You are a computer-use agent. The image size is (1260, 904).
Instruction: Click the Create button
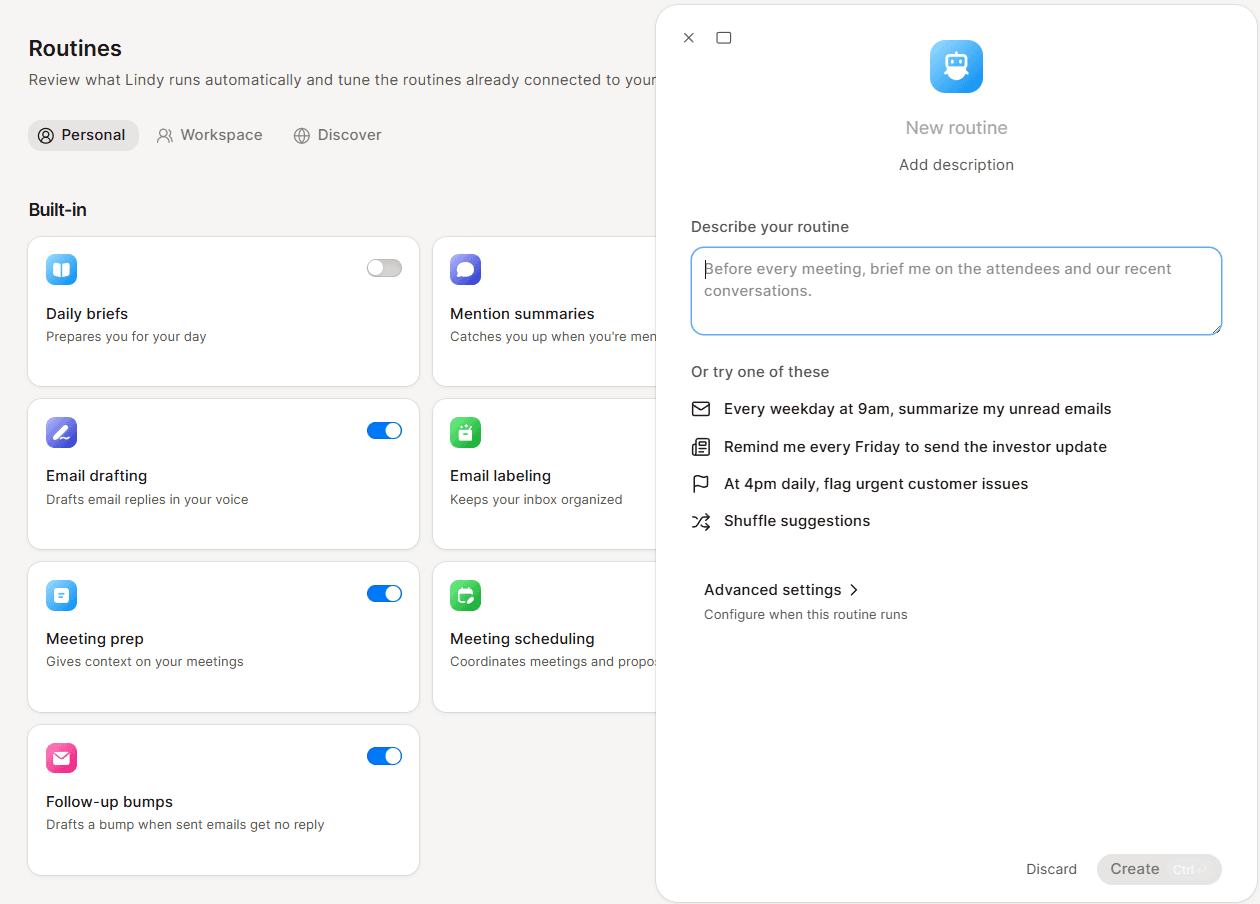click(x=1159, y=869)
